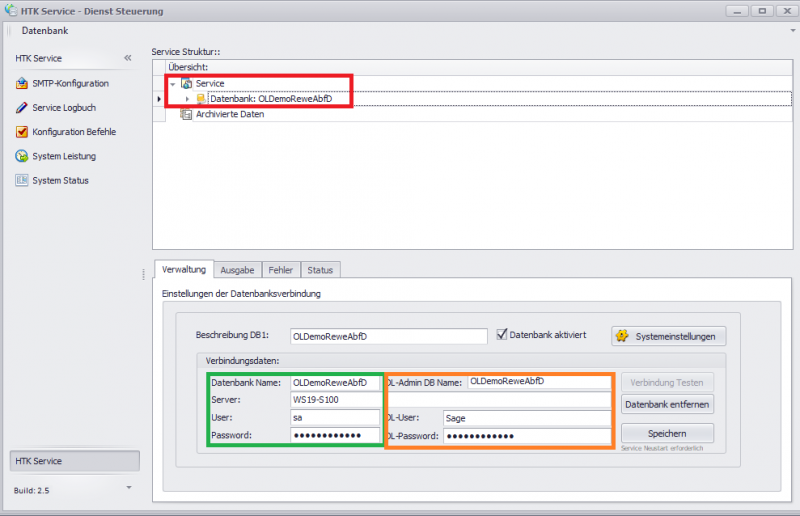The width and height of the screenshot is (800, 516).
Task: Switch to the Ausgabe tab
Action: click(x=237, y=270)
